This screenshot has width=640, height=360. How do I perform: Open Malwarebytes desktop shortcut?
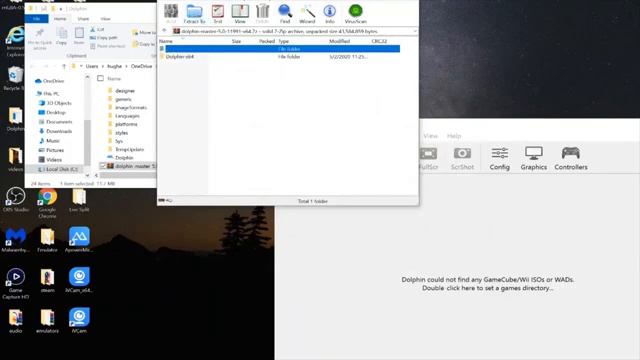[16, 240]
